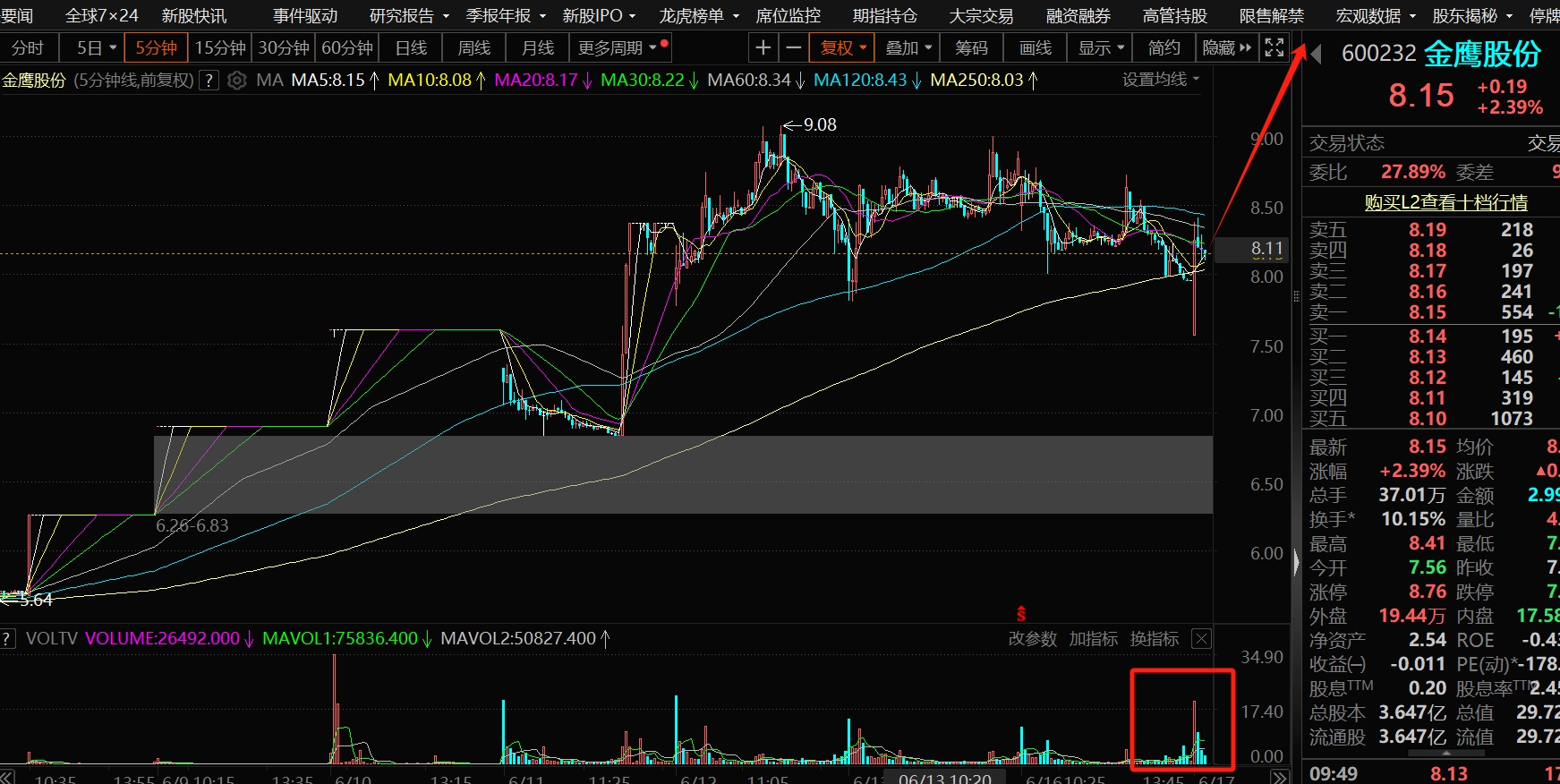Open VOLTV indicator help question mark

(x=8, y=639)
